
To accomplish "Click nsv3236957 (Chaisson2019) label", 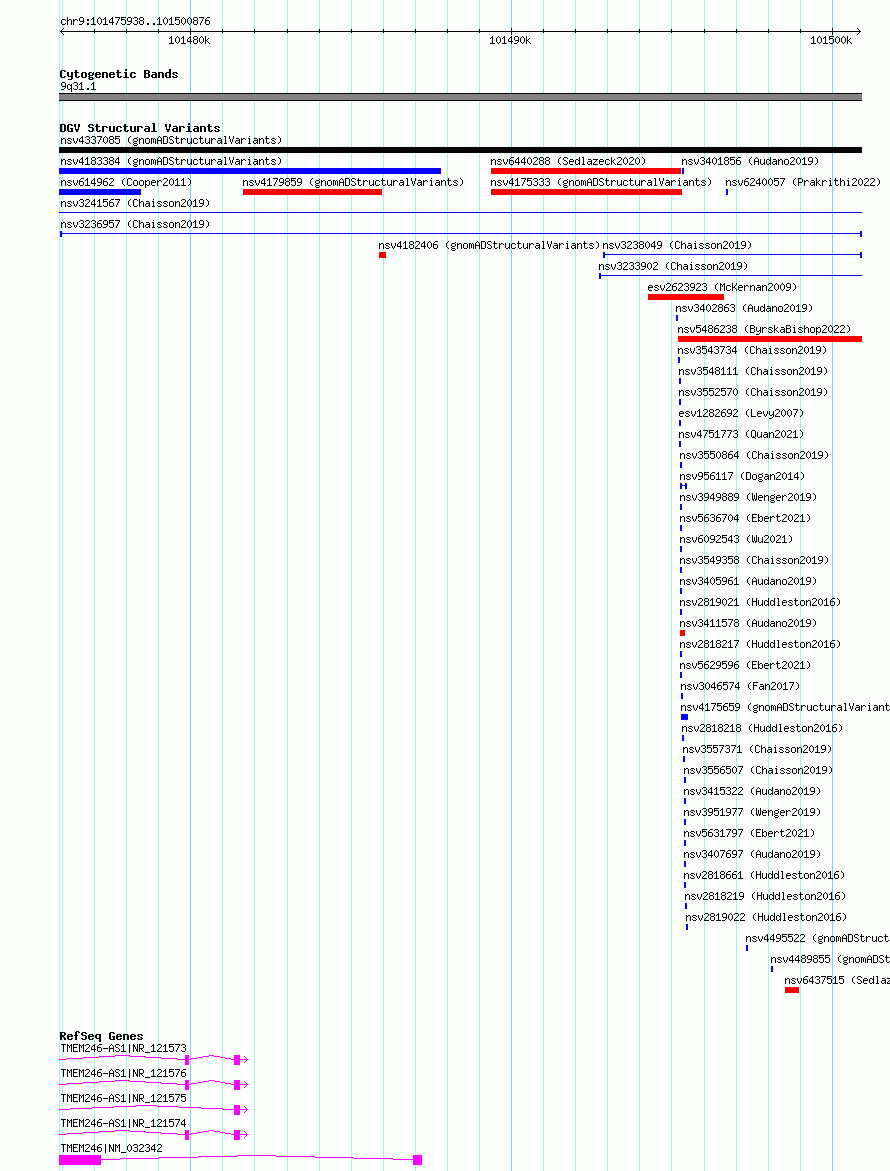I will [x=135, y=224].
